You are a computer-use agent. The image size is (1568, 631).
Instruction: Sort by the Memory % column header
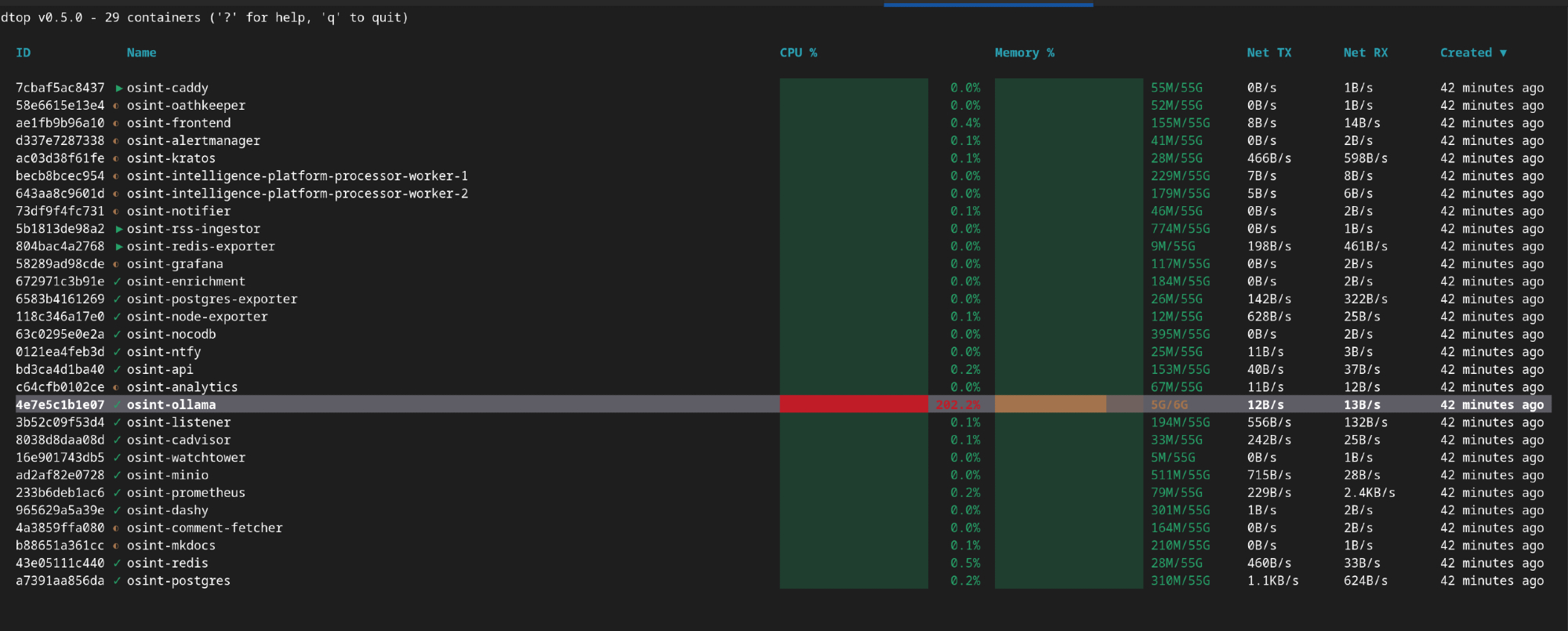point(1024,53)
